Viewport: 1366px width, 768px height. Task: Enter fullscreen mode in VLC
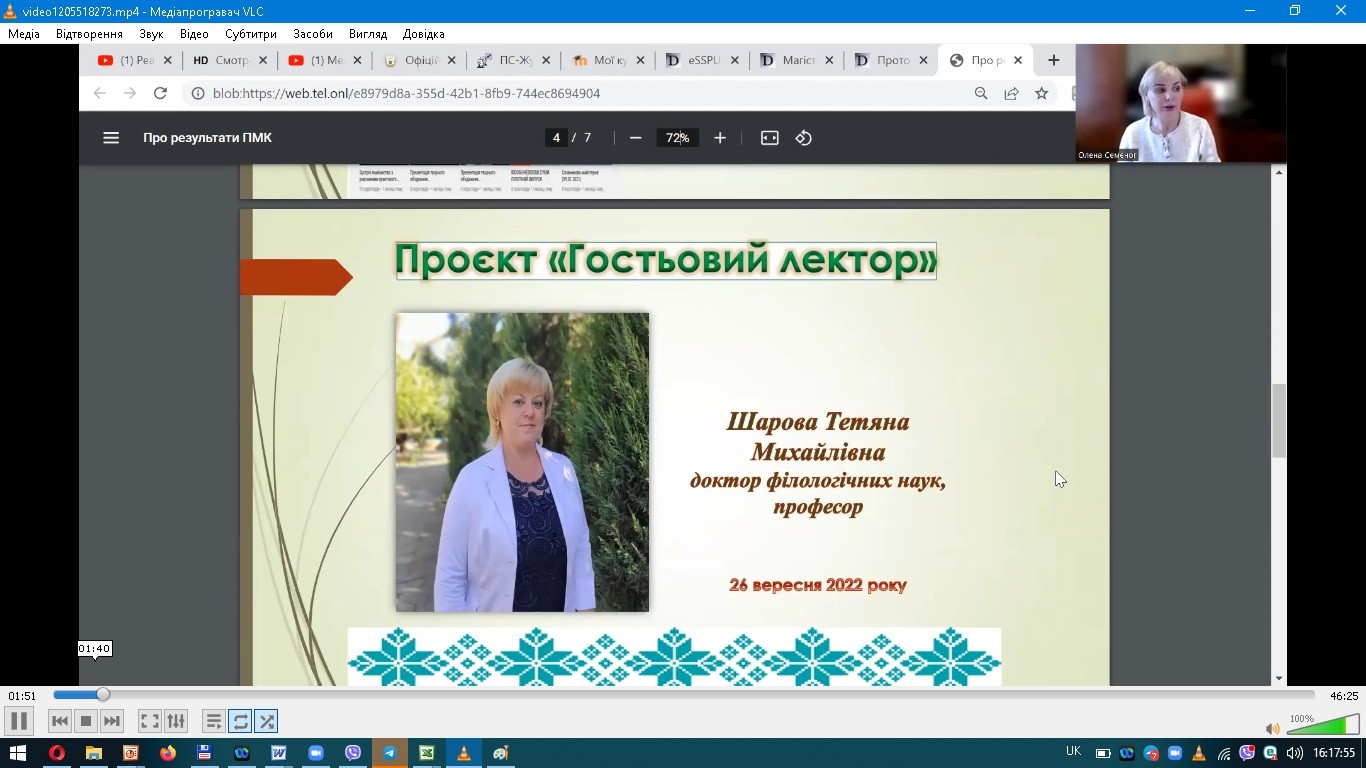(149, 720)
